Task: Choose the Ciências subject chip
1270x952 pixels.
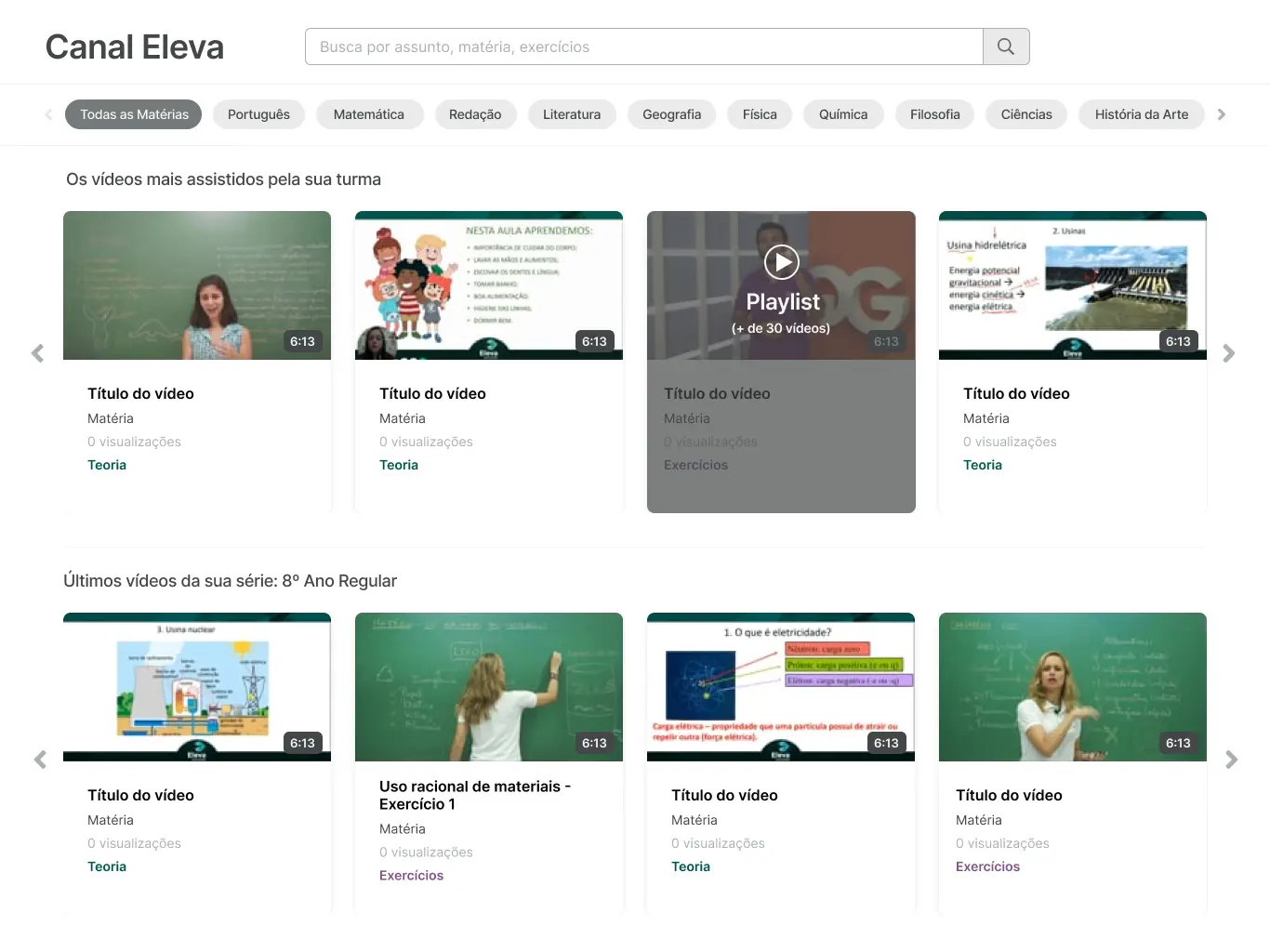Action: point(1026,114)
